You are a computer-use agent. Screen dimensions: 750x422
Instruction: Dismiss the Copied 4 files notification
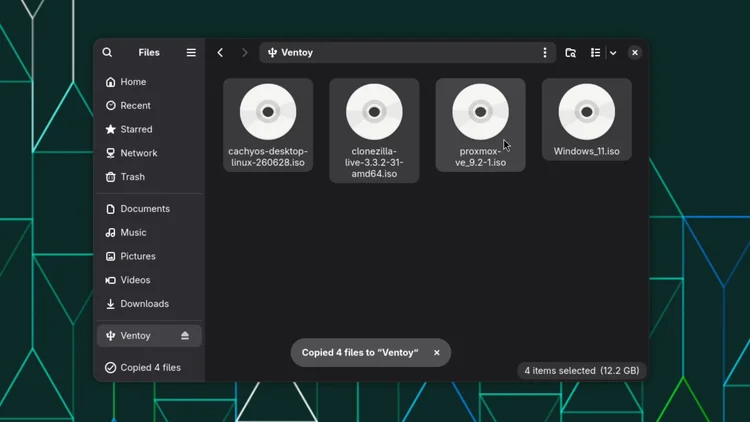pos(436,353)
